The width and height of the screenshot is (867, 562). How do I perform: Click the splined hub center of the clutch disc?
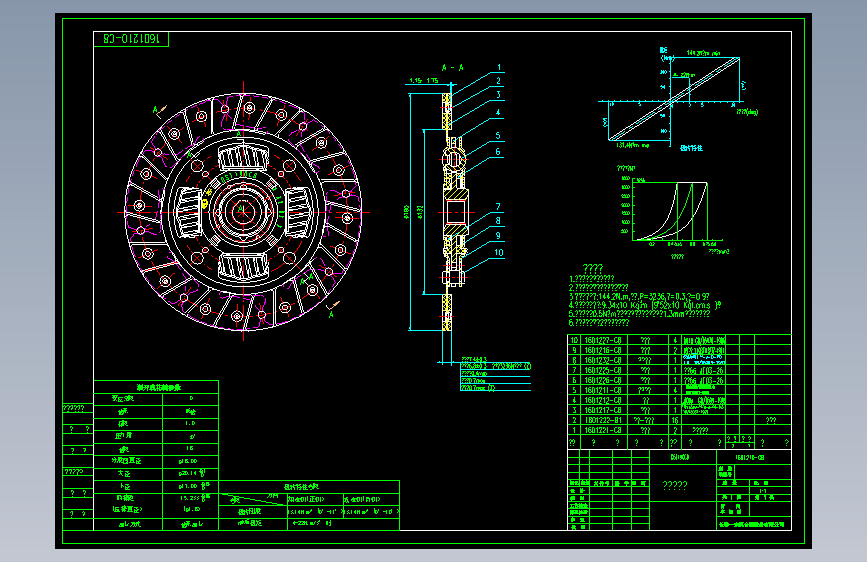click(x=243, y=212)
